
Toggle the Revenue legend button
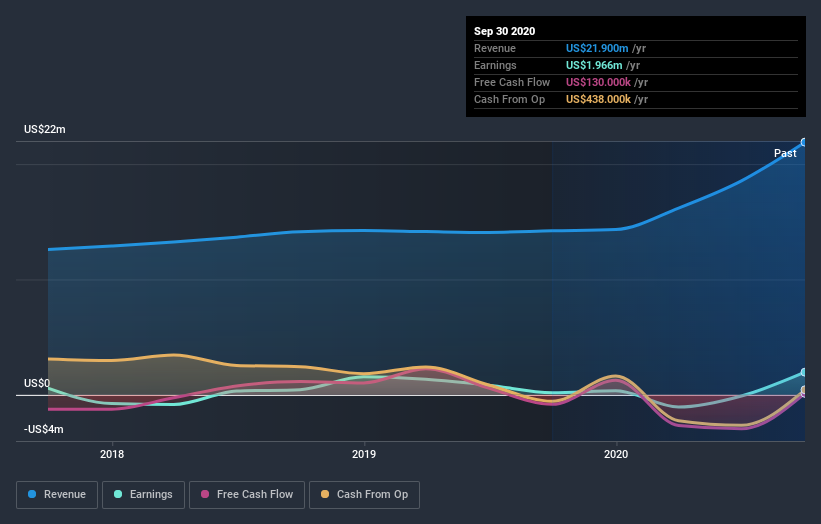point(57,495)
